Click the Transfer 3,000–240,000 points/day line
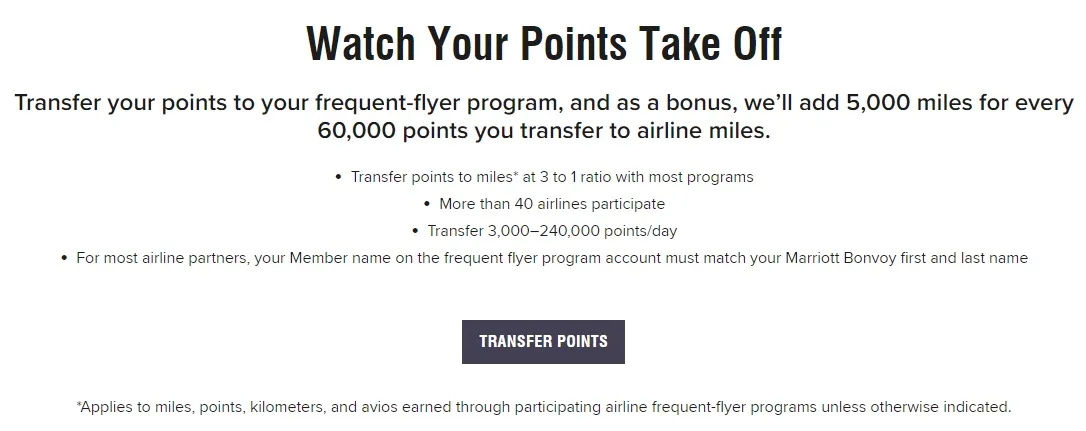 [x=552, y=231]
